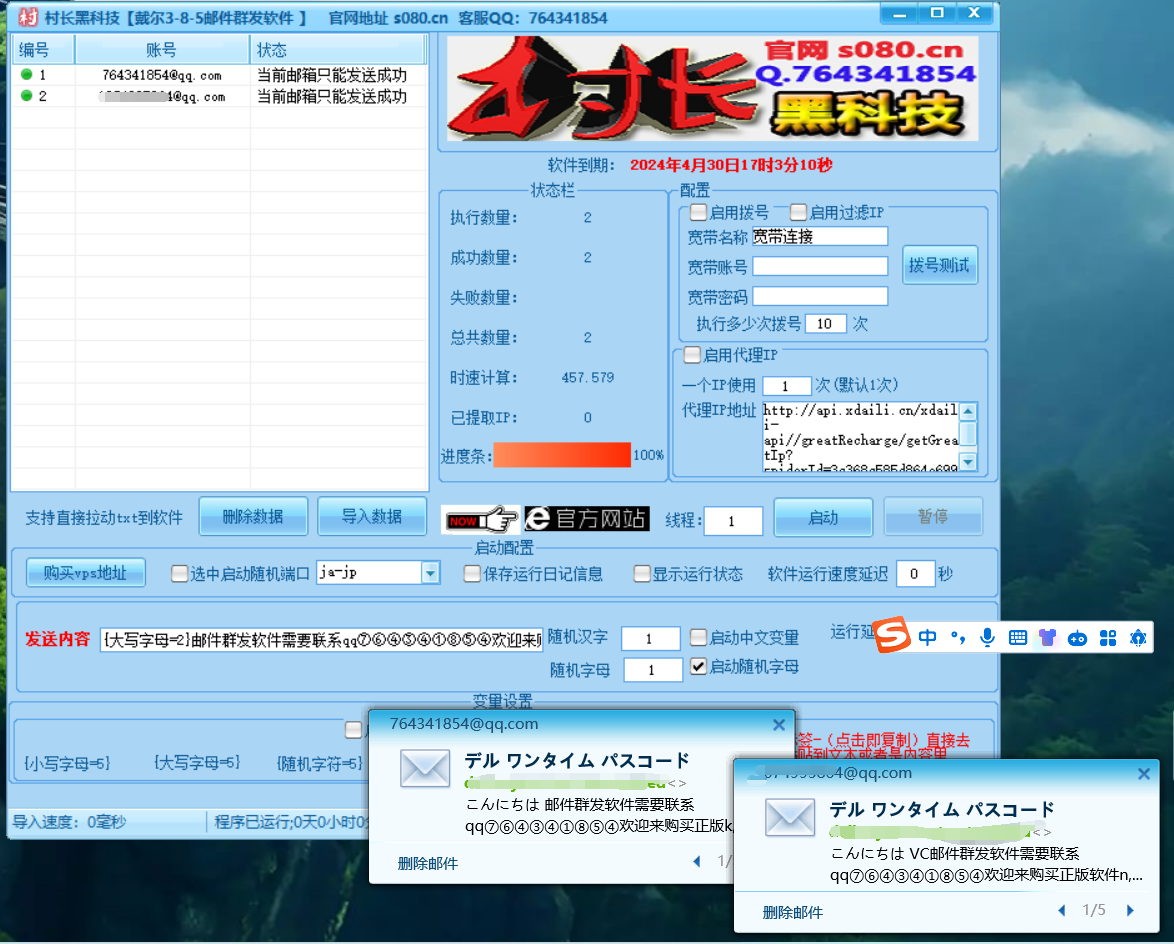
Task: Click the Sogou input method S logo
Action: 892,635
